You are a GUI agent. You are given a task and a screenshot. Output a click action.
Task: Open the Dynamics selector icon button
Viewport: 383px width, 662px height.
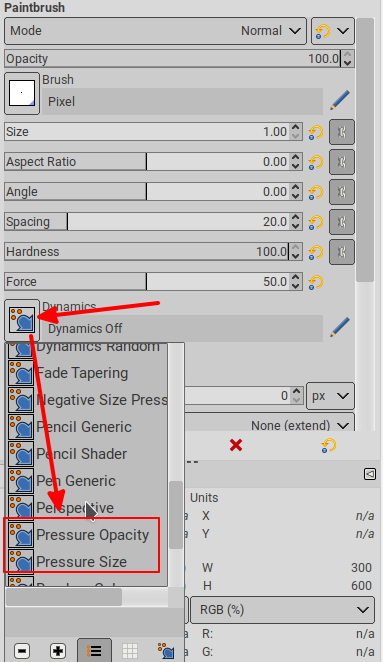pos(22,320)
